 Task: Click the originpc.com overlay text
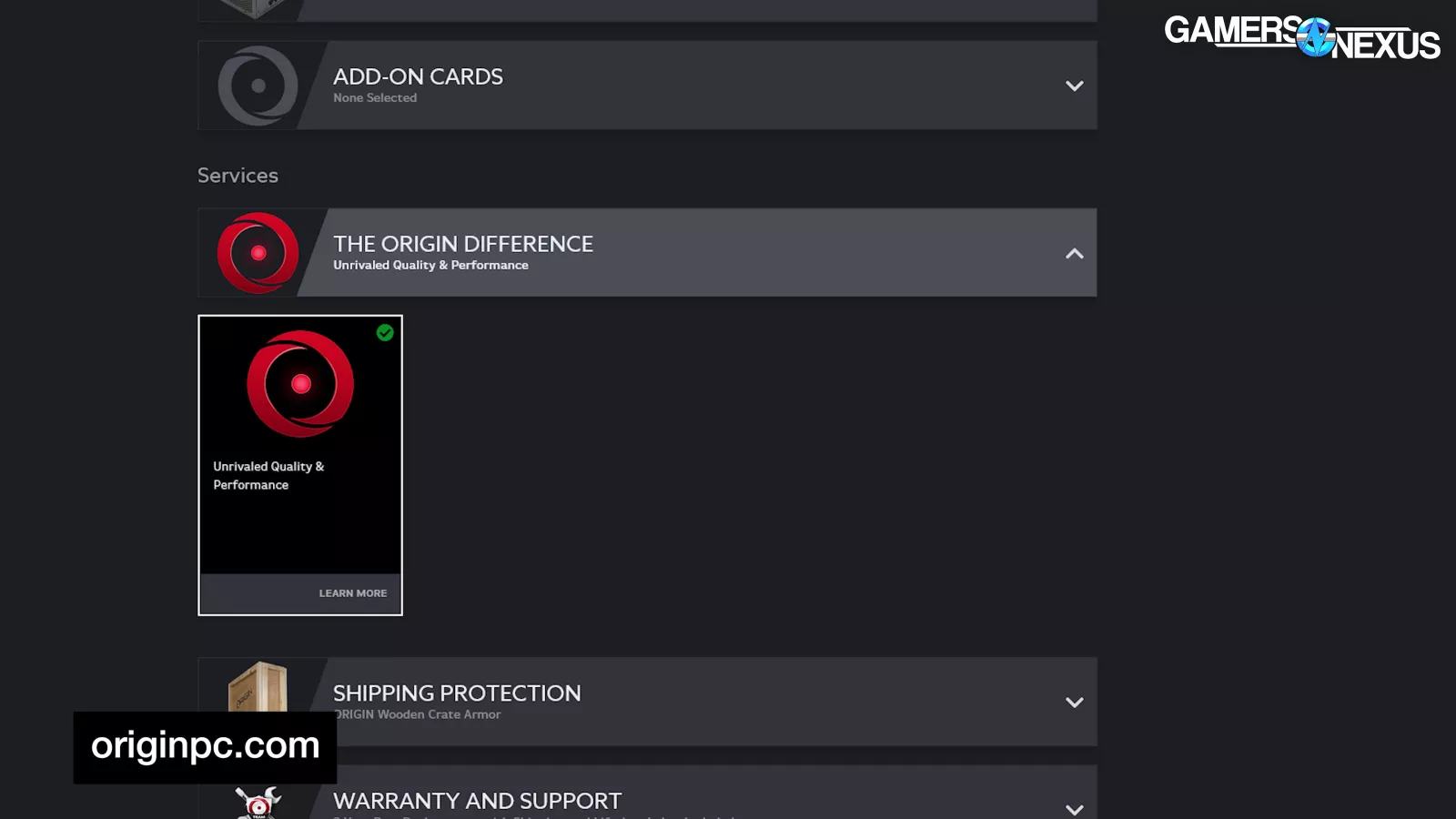click(x=206, y=746)
